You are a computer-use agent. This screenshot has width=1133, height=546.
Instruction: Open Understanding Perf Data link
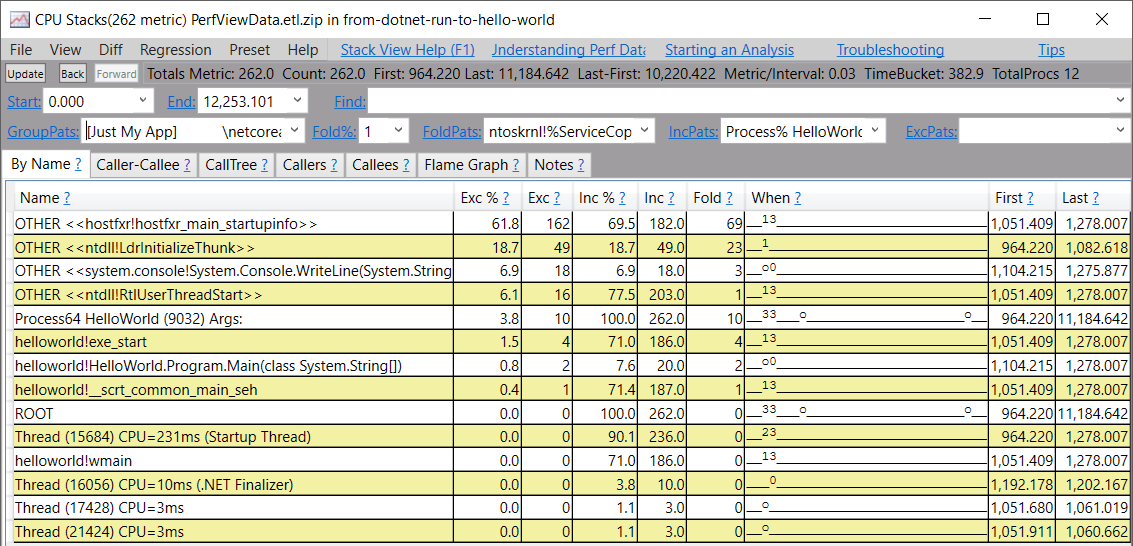pos(569,50)
